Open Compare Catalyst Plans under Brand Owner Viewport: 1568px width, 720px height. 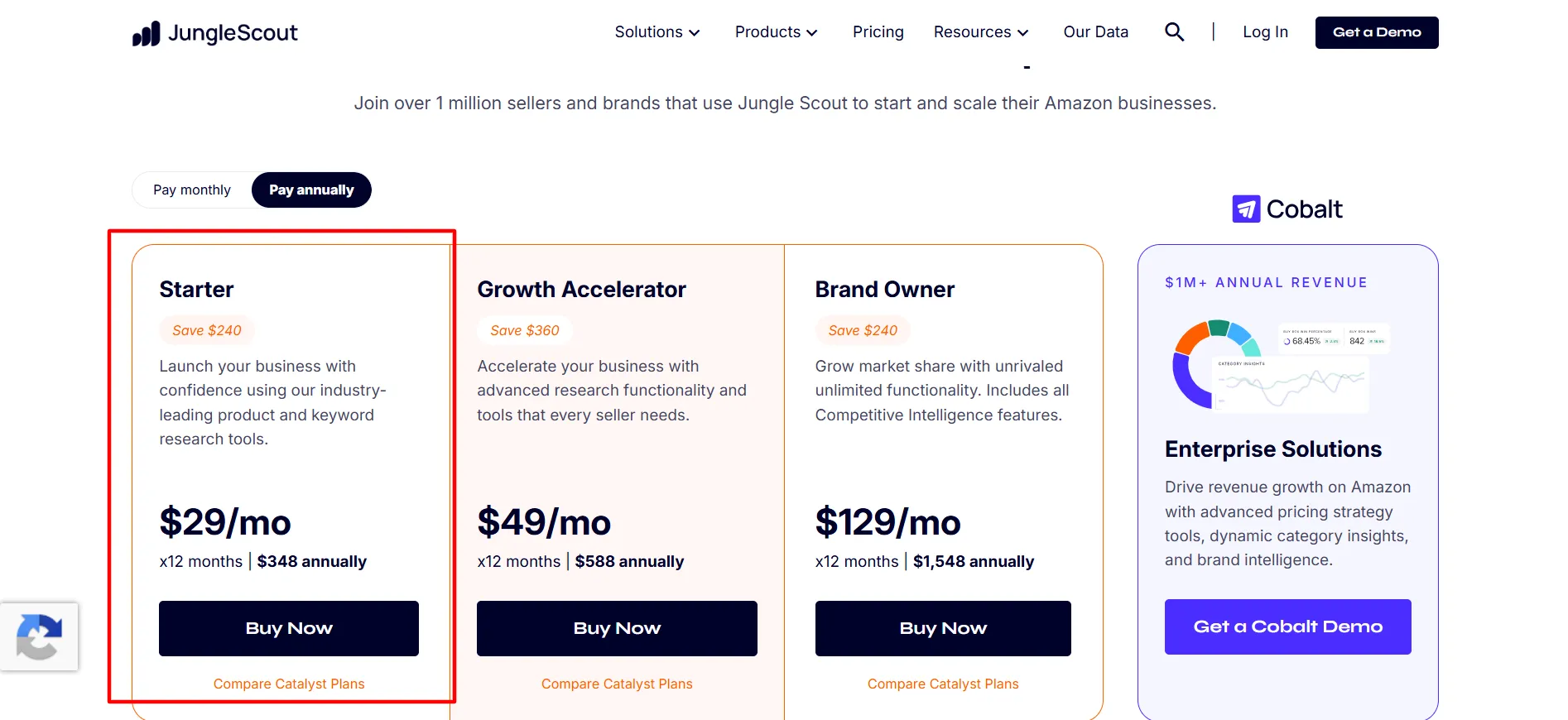click(943, 684)
